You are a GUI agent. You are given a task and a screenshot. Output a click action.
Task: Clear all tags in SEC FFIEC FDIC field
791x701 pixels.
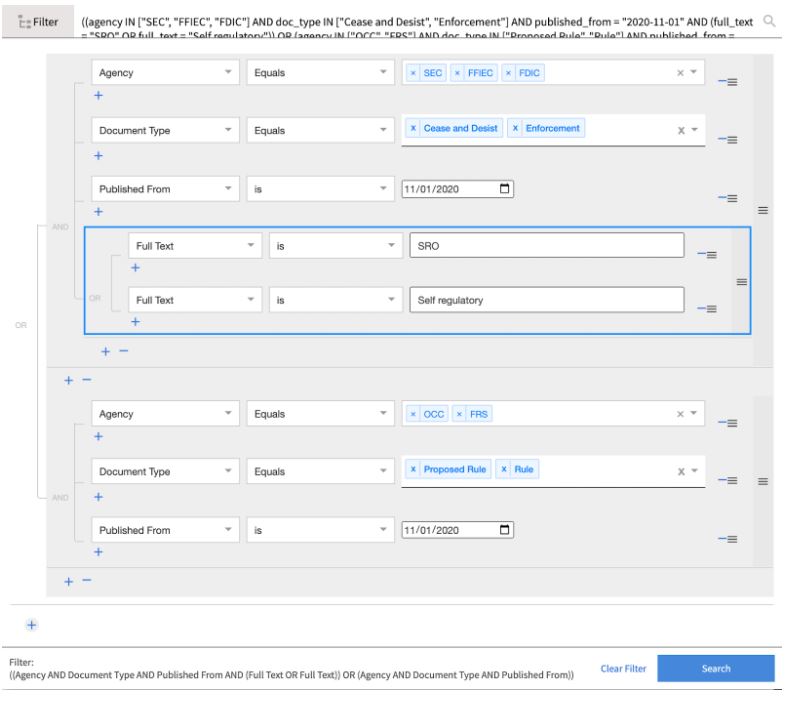[x=680, y=73]
